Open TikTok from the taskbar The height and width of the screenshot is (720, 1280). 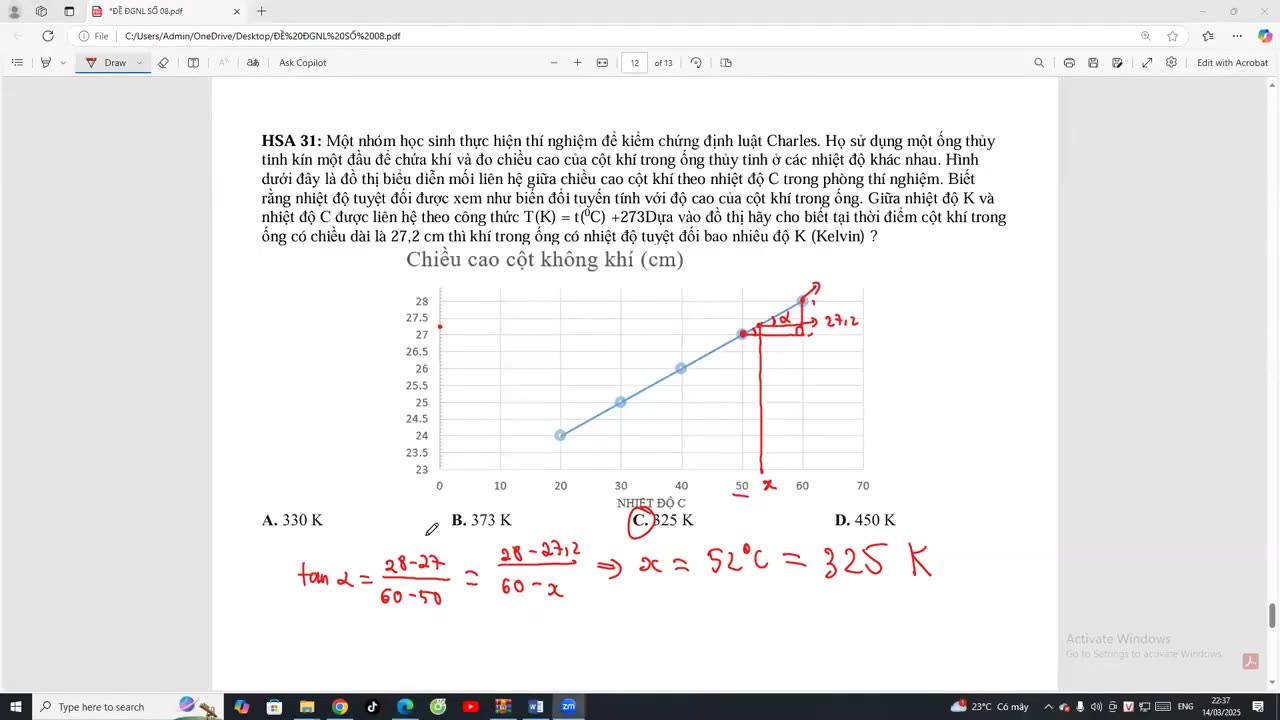tap(372, 707)
